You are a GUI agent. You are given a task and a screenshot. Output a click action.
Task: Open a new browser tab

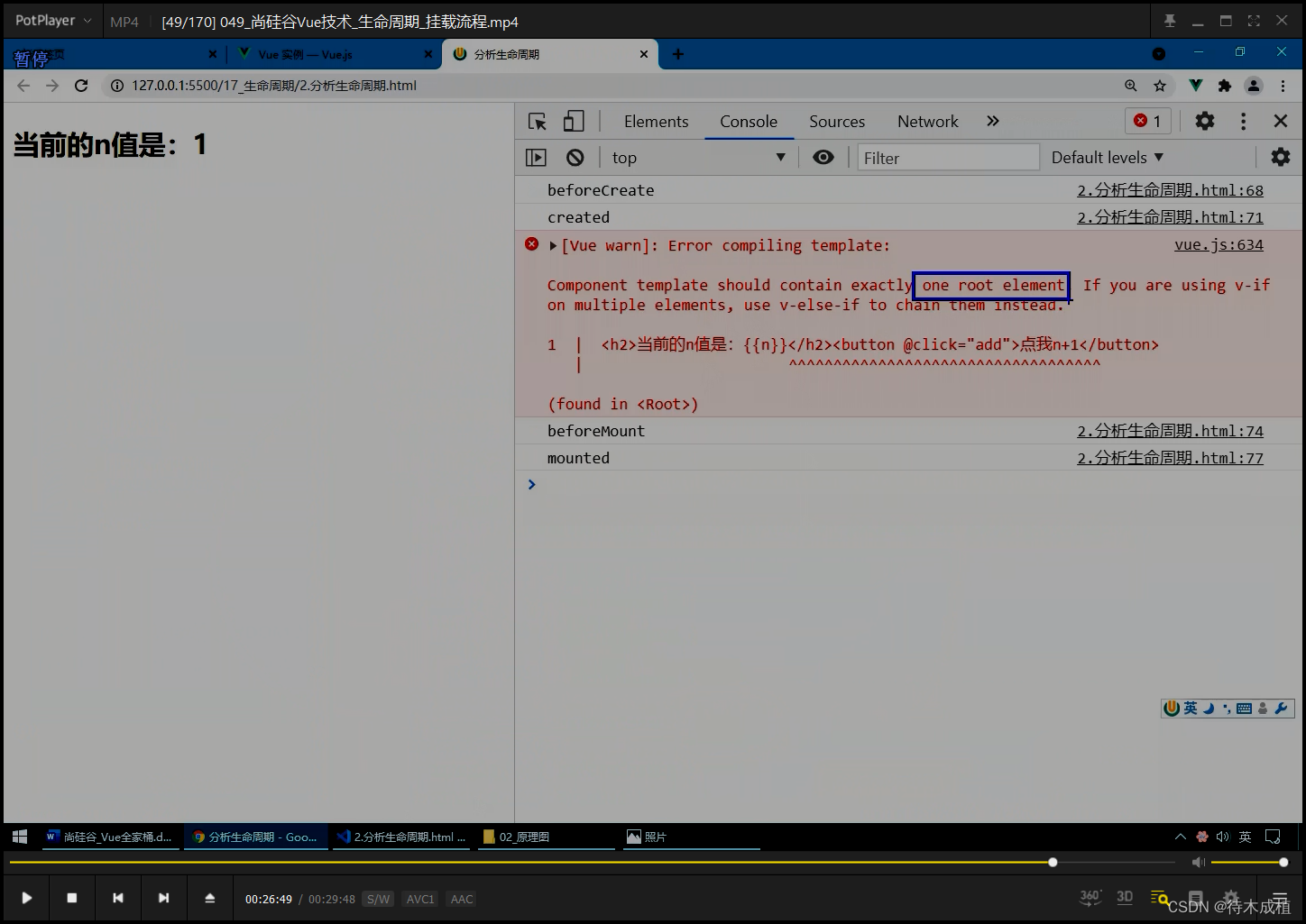coord(678,54)
